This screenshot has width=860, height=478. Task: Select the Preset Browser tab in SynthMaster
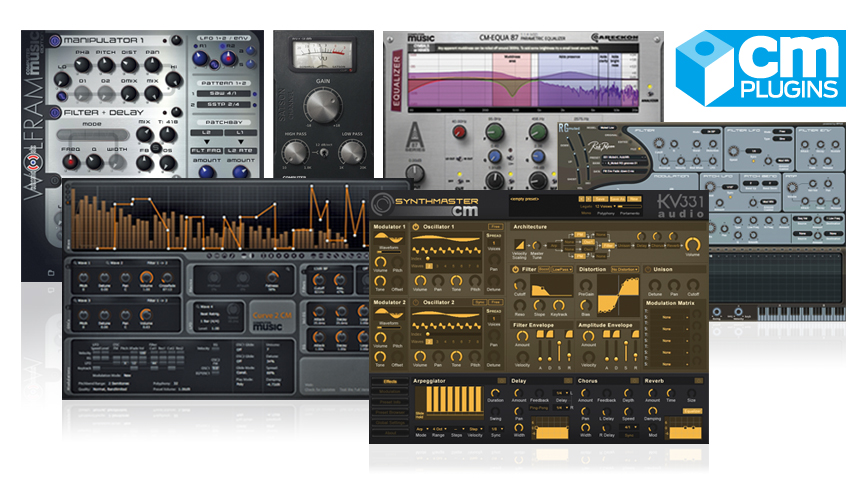point(390,412)
